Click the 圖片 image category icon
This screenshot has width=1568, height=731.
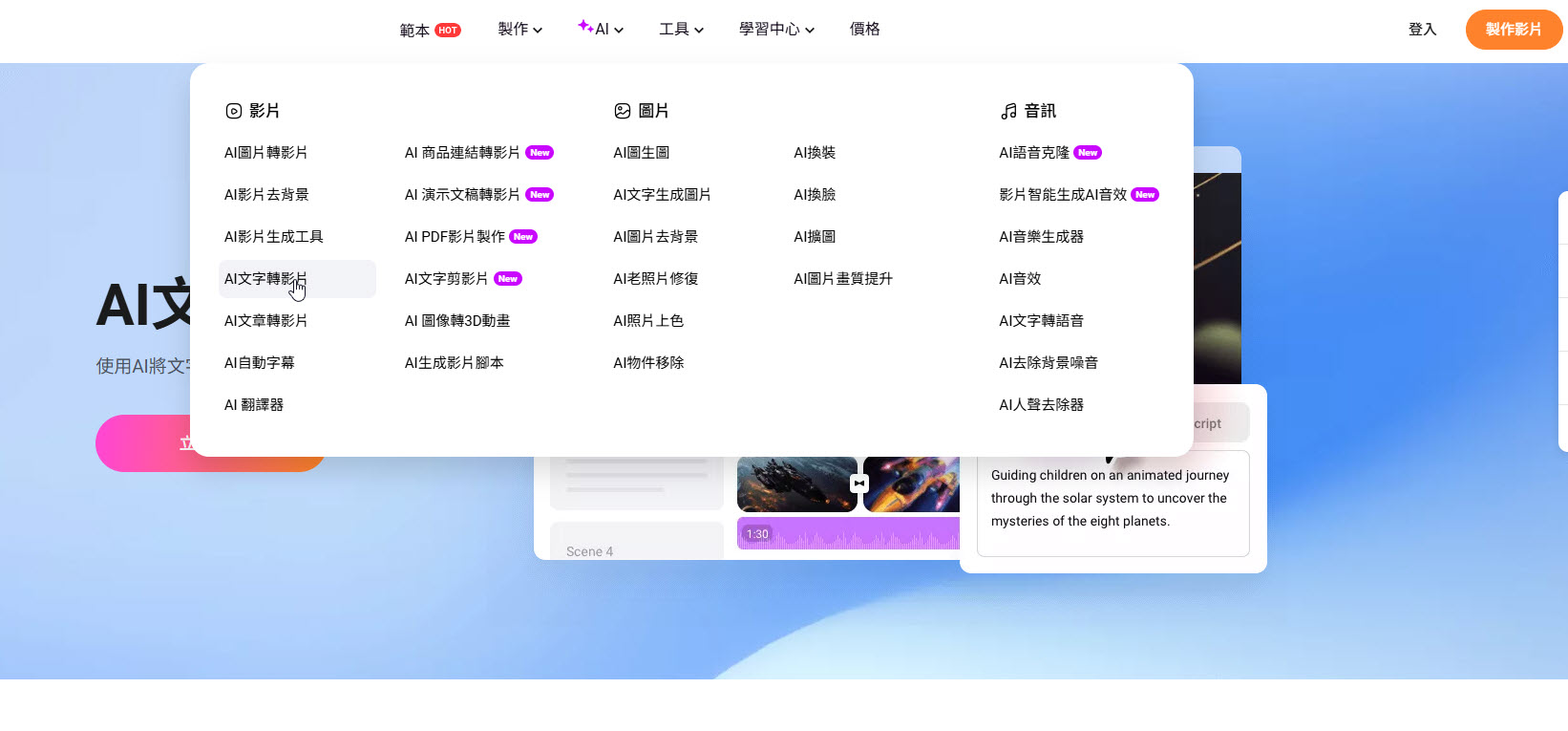click(x=623, y=111)
